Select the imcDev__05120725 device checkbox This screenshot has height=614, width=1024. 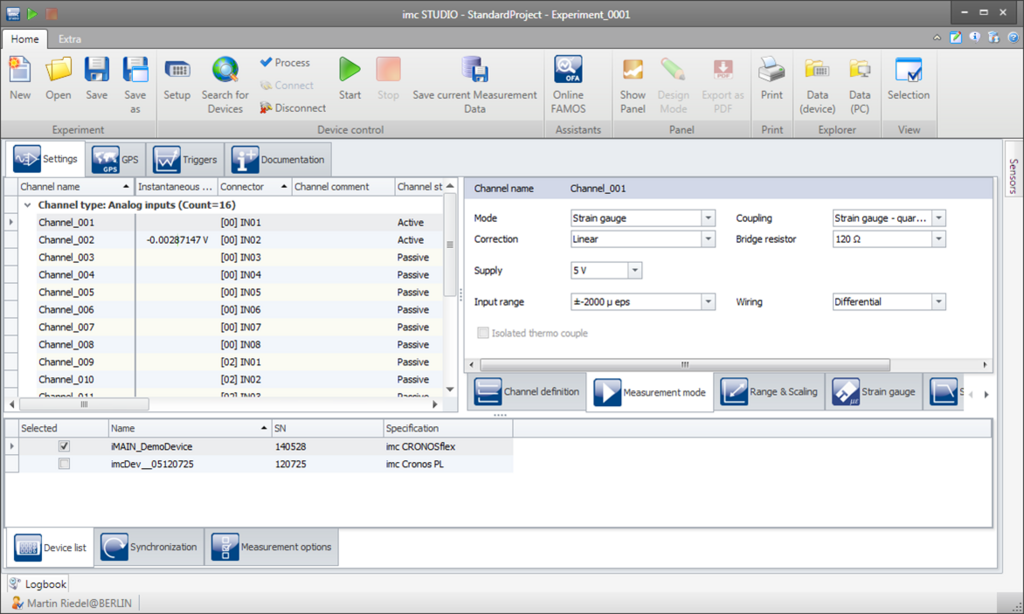(64, 465)
